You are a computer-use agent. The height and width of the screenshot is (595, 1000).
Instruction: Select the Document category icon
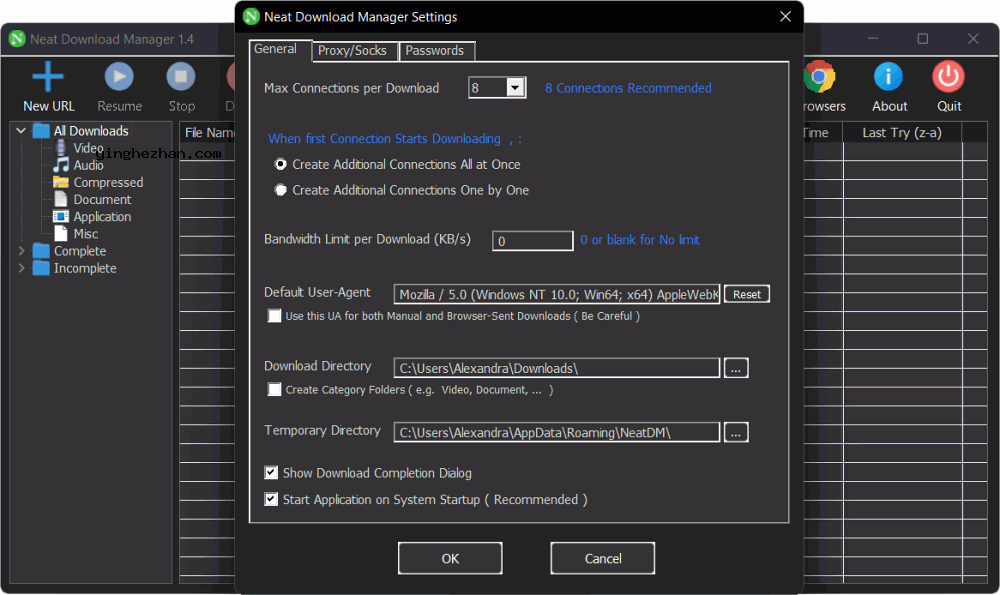coord(61,199)
